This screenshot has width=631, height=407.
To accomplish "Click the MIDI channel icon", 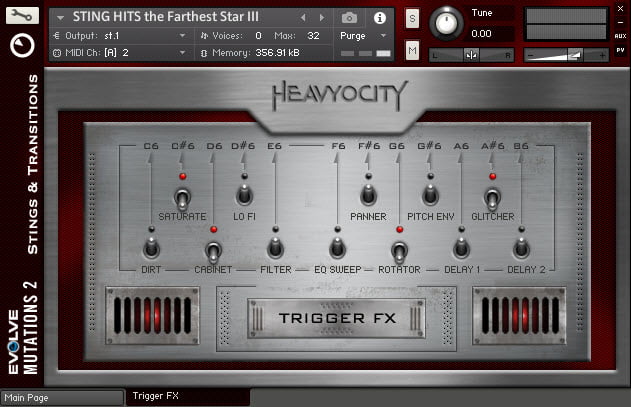I will [x=57, y=53].
